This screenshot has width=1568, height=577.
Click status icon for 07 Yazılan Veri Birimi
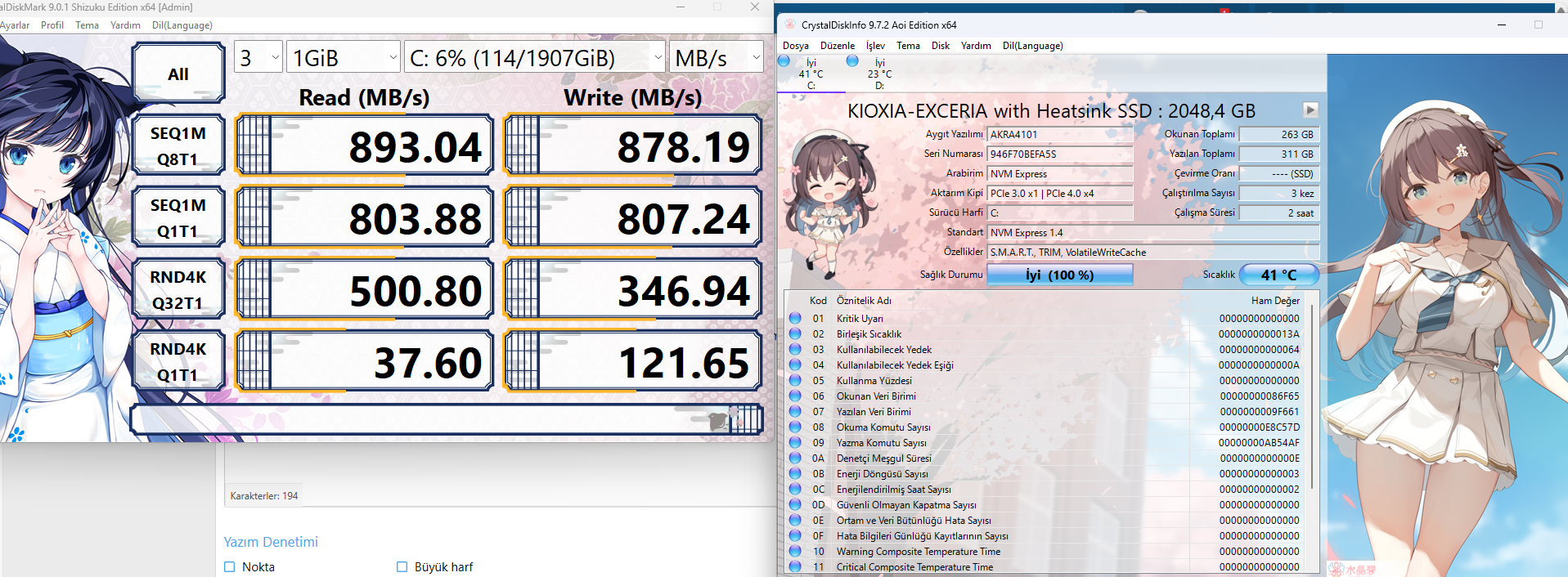point(795,411)
